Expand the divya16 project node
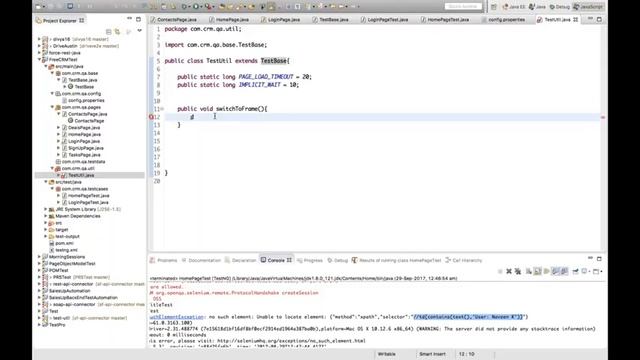Screen dimensions: 640x360 [x=39, y=39]
